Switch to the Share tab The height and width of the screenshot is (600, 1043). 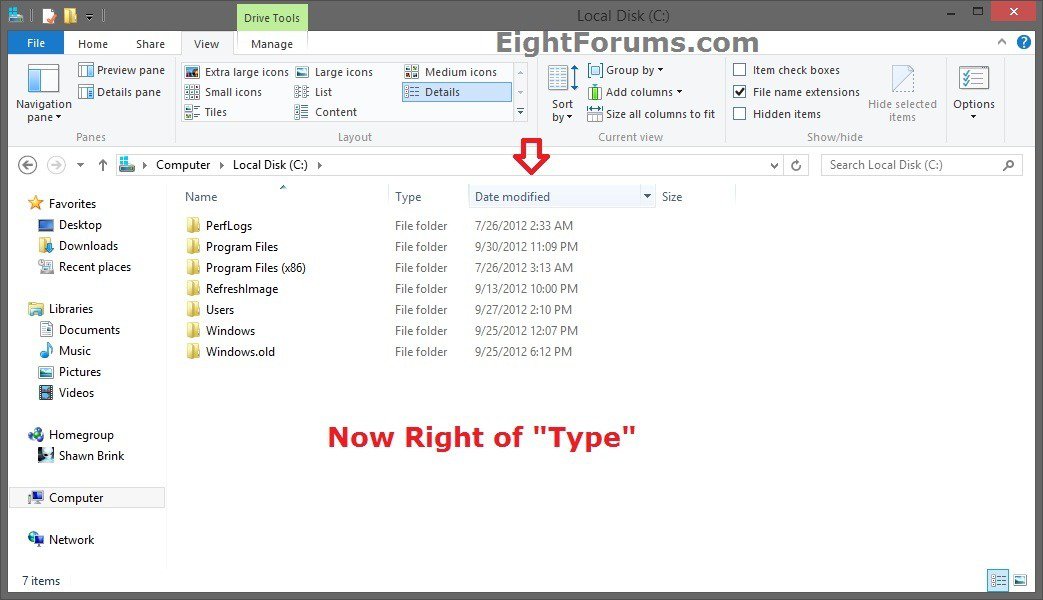coord(150,44)
